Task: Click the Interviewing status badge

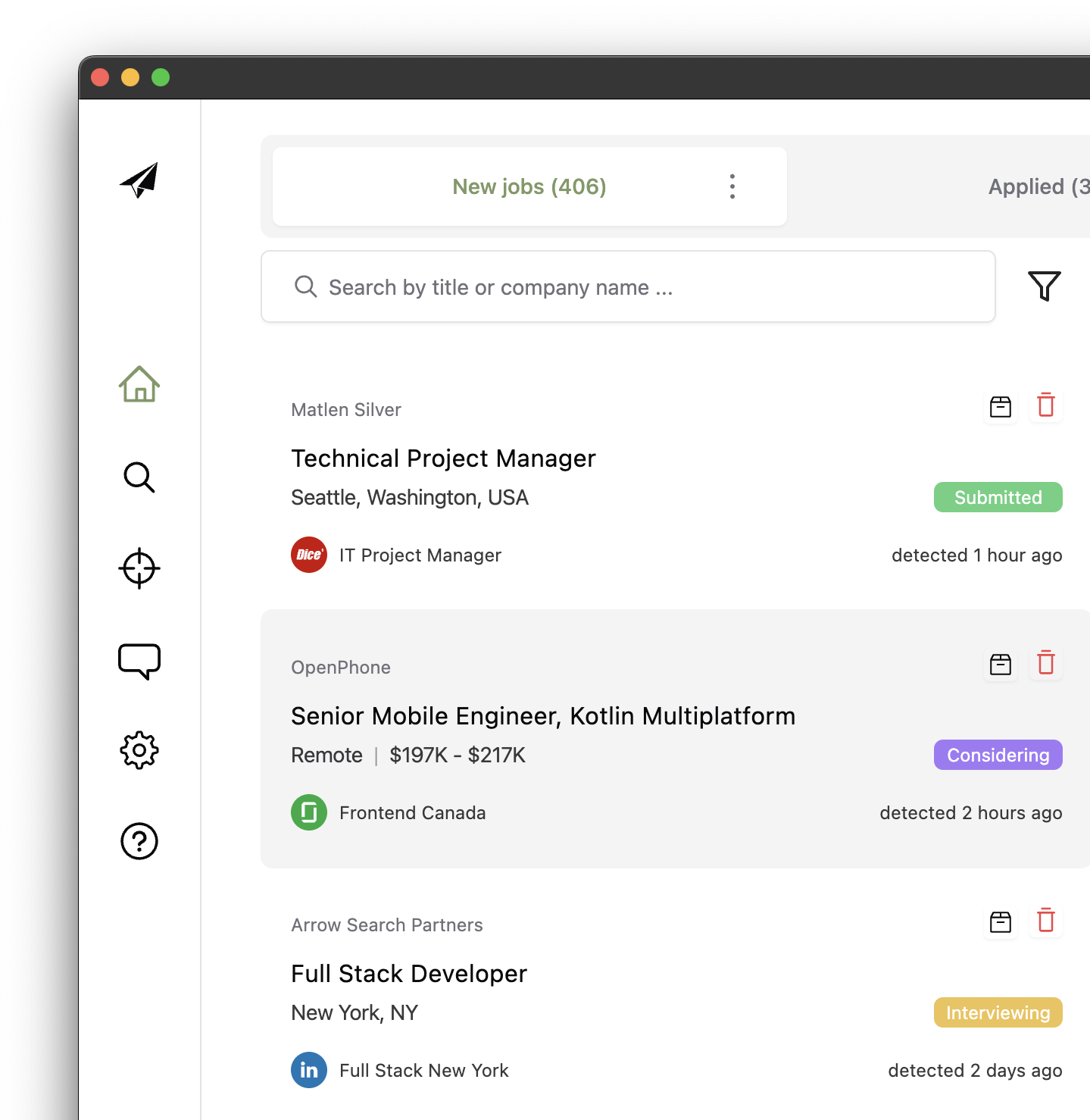Action: [998, 1012]
